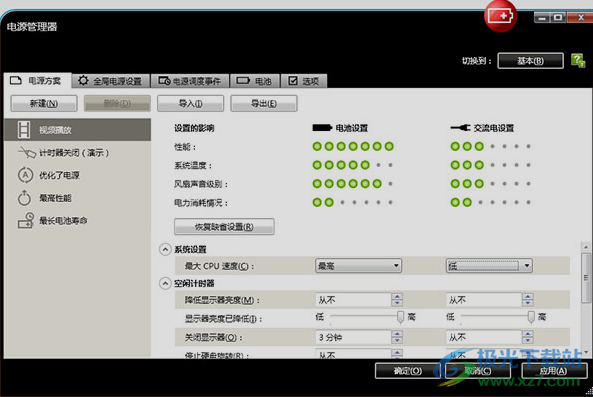Image resolution: width=593 pixels, height=397 pixels.
Task: Click the scrollbar up arrow in settings
Action: click(x=586, y=247)
